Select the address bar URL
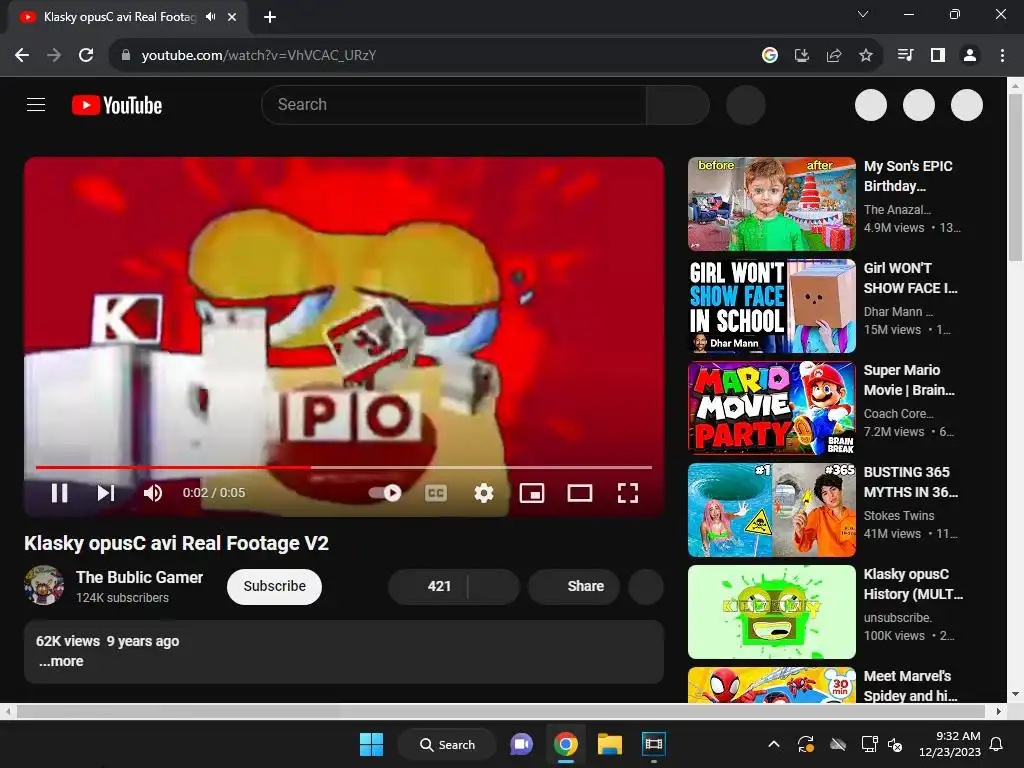 259,56
